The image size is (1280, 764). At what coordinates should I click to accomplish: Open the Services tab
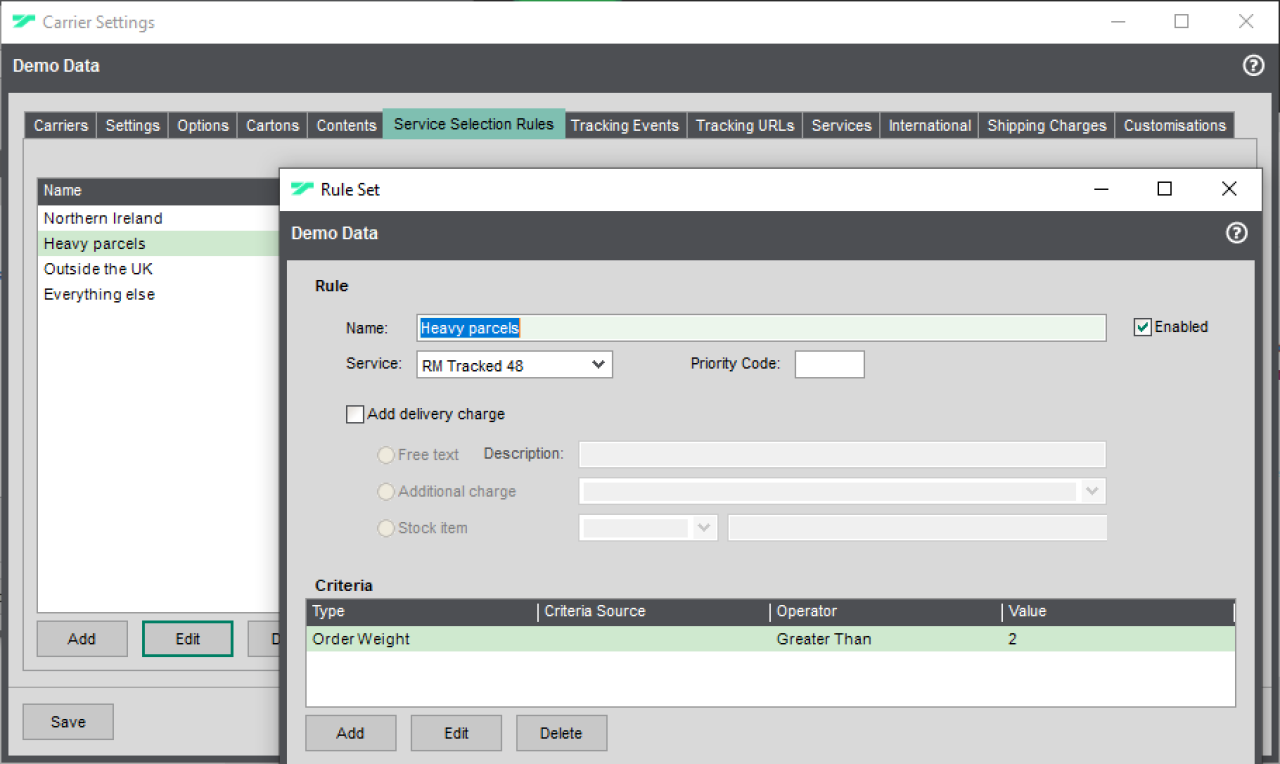point(841,125)
